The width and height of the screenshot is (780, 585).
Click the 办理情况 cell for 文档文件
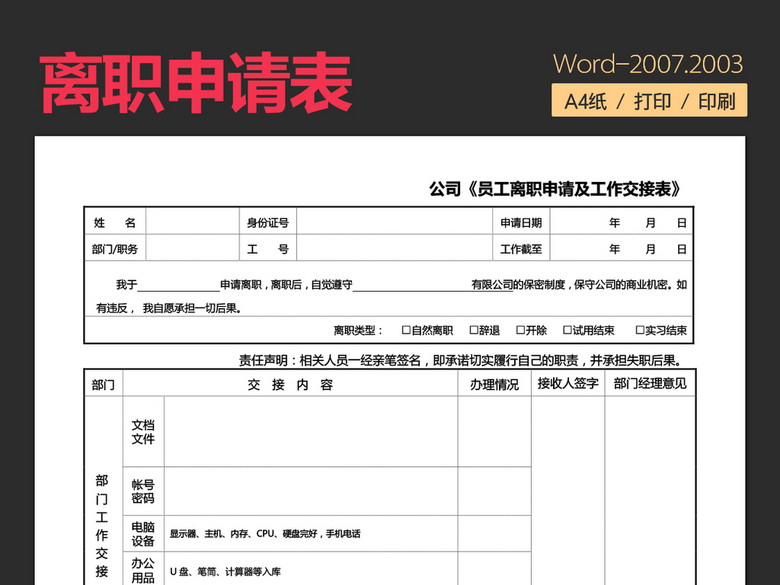[494, 432]
